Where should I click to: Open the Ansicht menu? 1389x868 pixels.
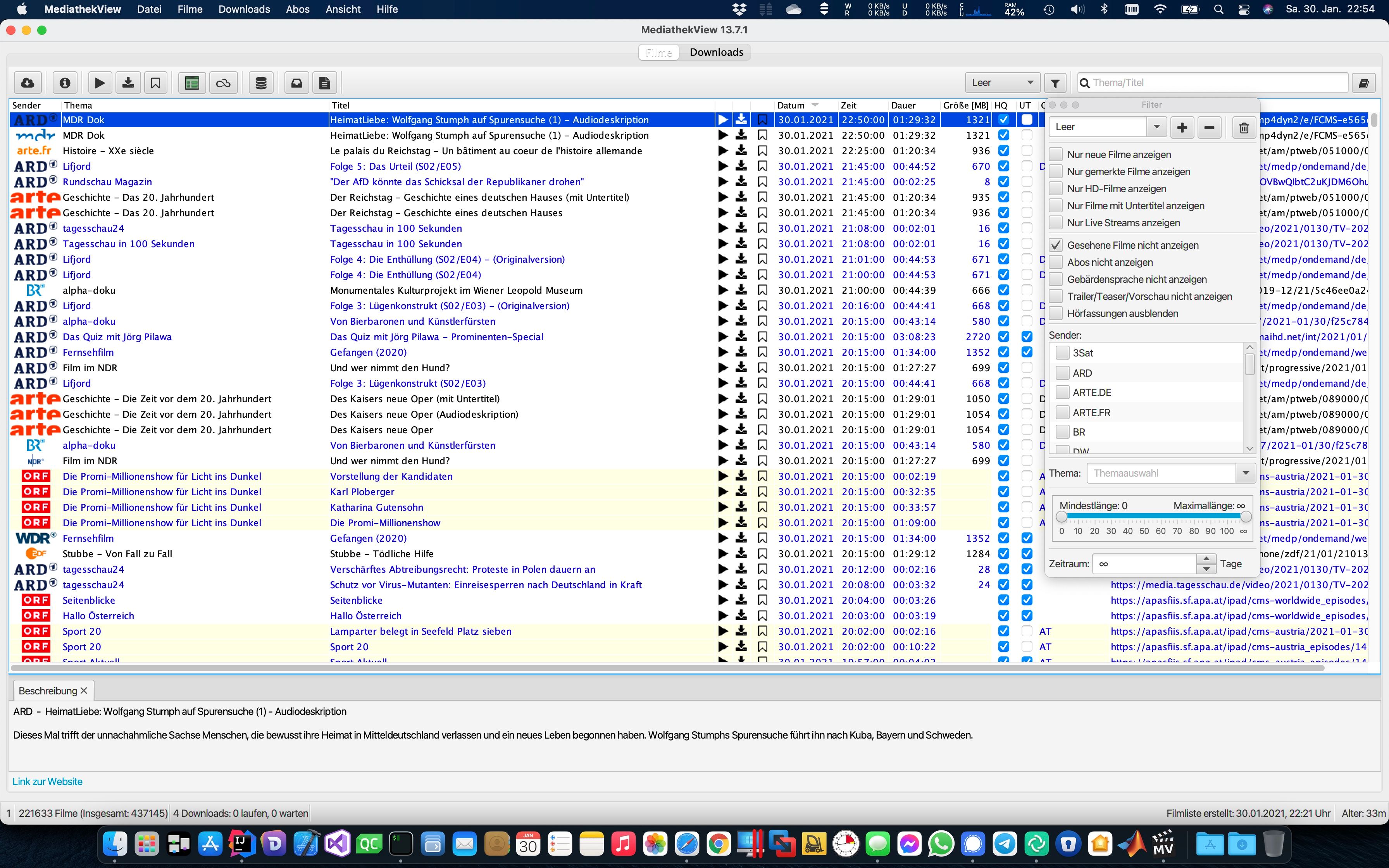click(x=343, y=9)
